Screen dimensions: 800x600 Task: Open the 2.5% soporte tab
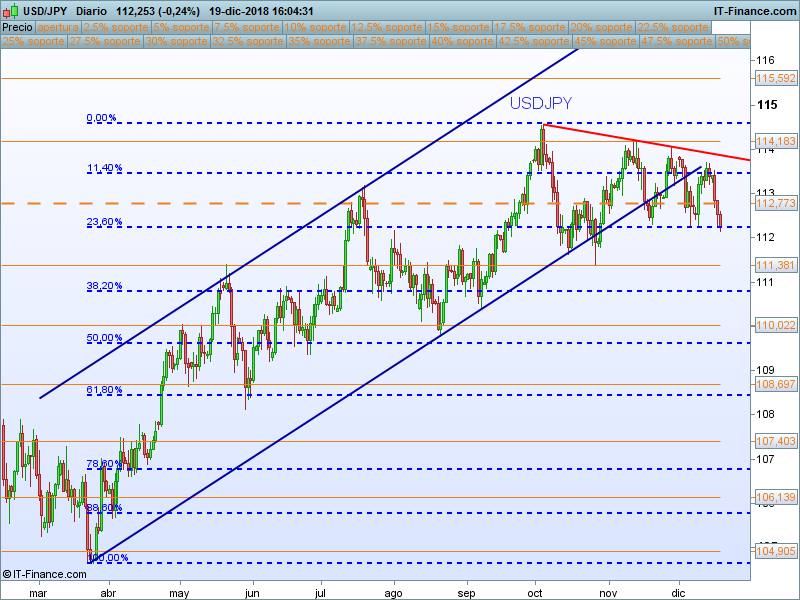pos(116,28)
